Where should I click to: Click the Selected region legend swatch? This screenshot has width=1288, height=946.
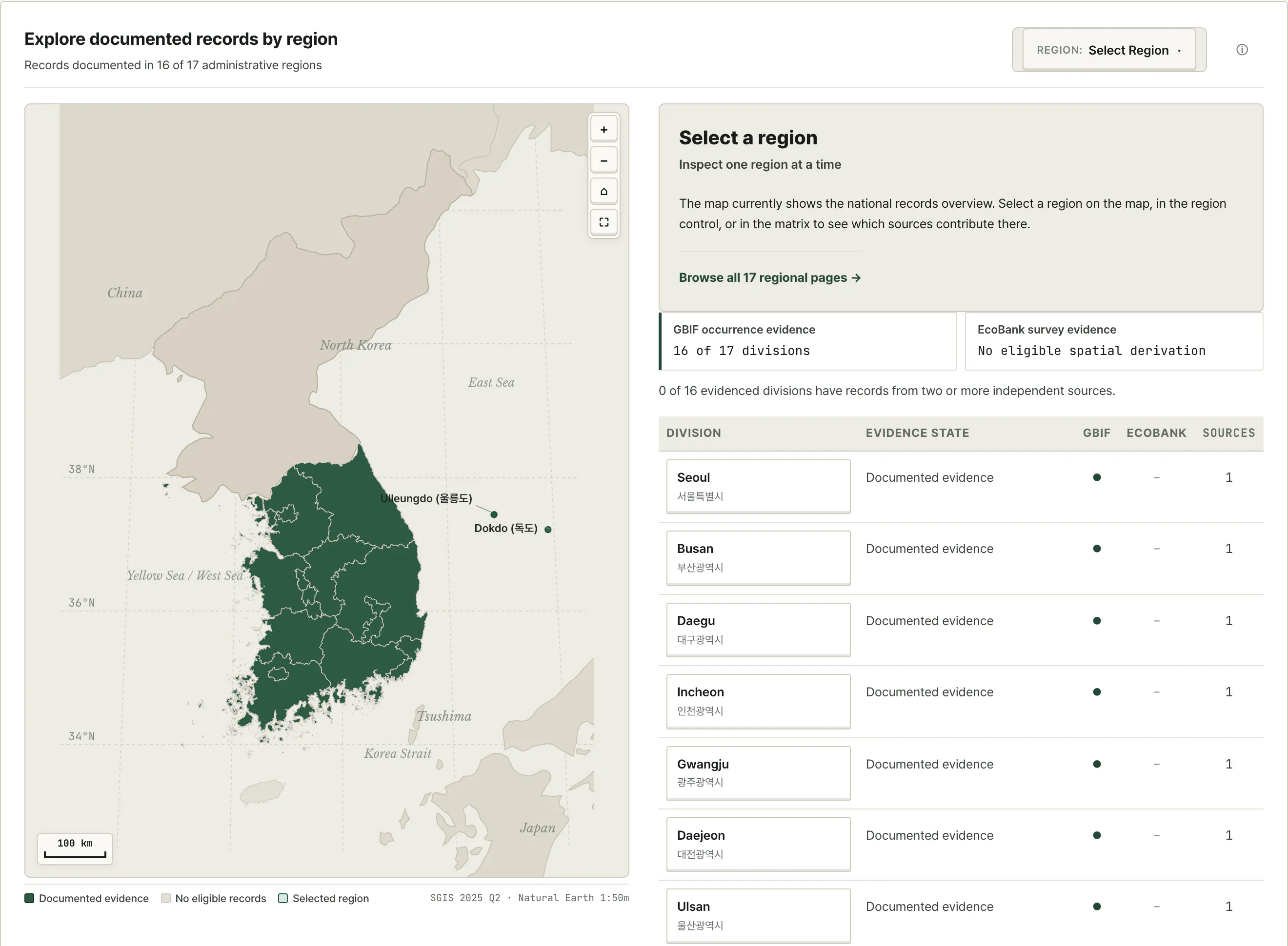(x=283, y=898)
